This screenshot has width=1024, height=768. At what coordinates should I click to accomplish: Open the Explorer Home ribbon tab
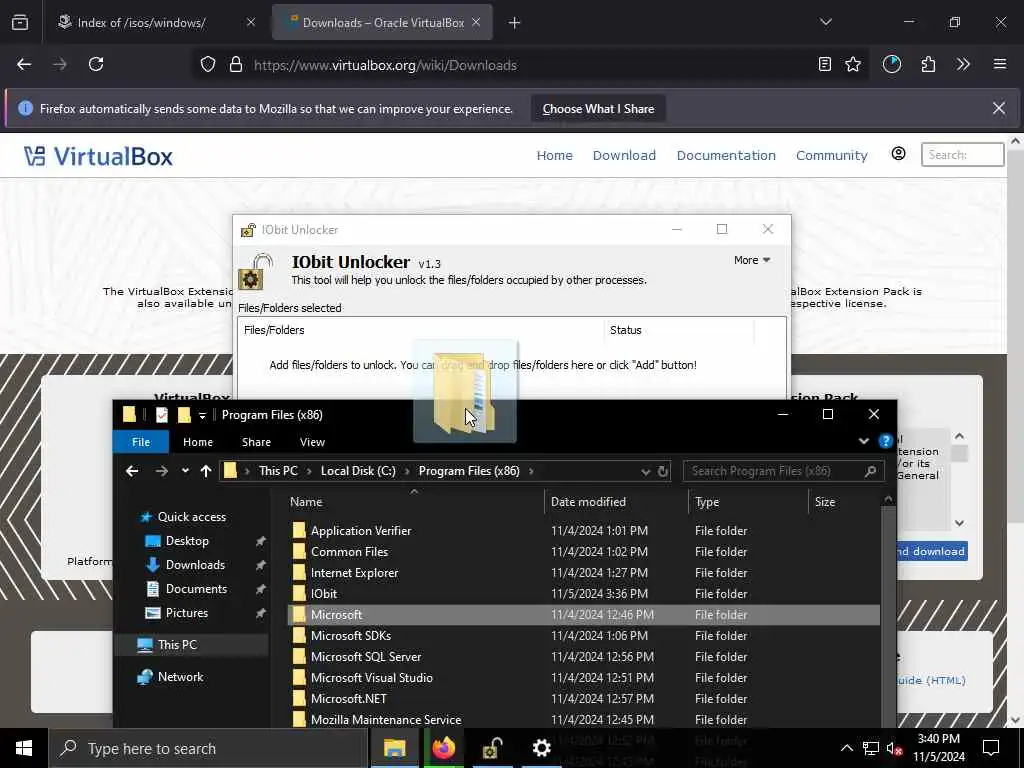pyautogui.click(x=198, y=442)
